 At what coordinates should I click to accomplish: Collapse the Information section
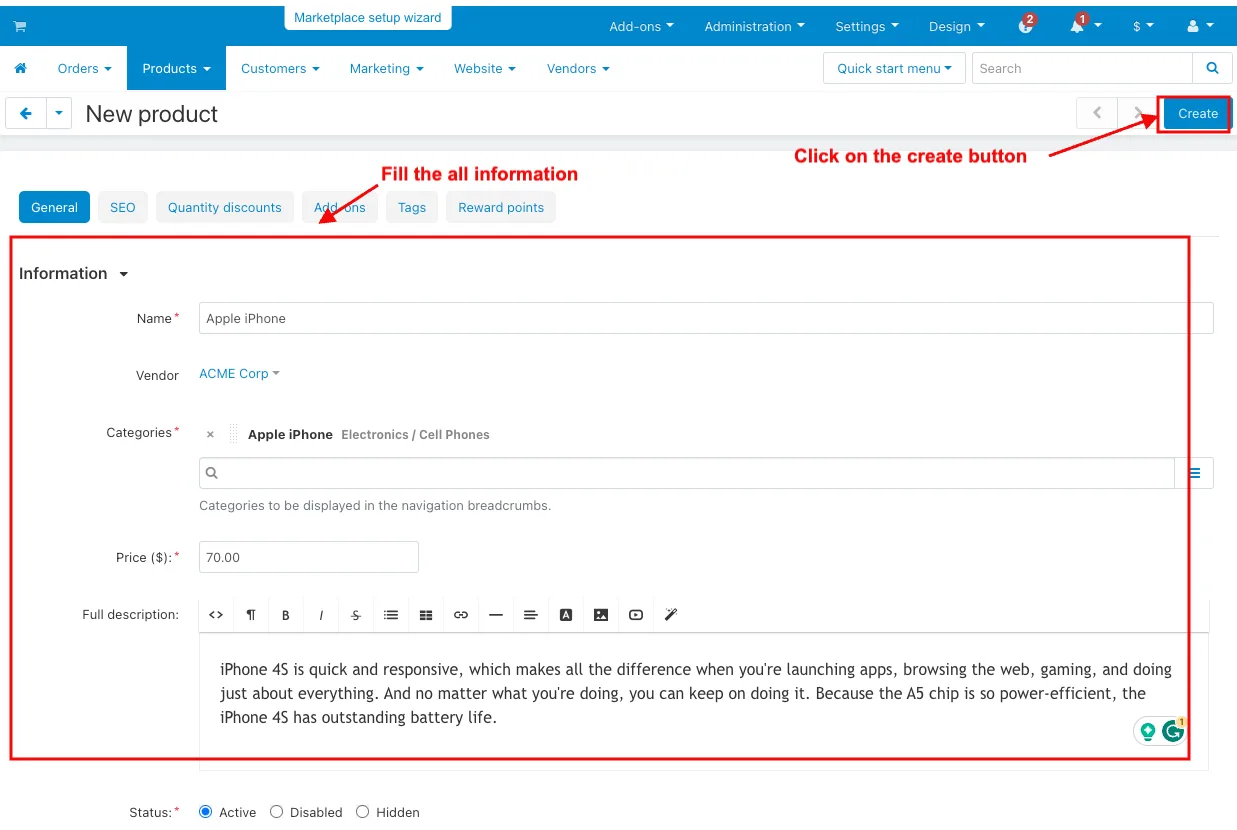pyautogui.click(x=74, y=274)
